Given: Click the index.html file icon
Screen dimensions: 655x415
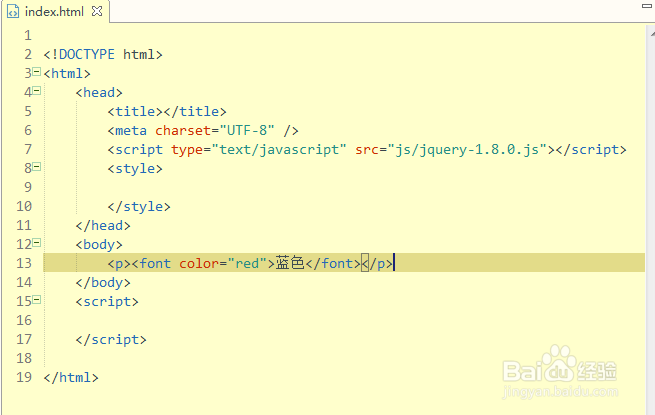Looking at the screenshot, I should [13, 11].
